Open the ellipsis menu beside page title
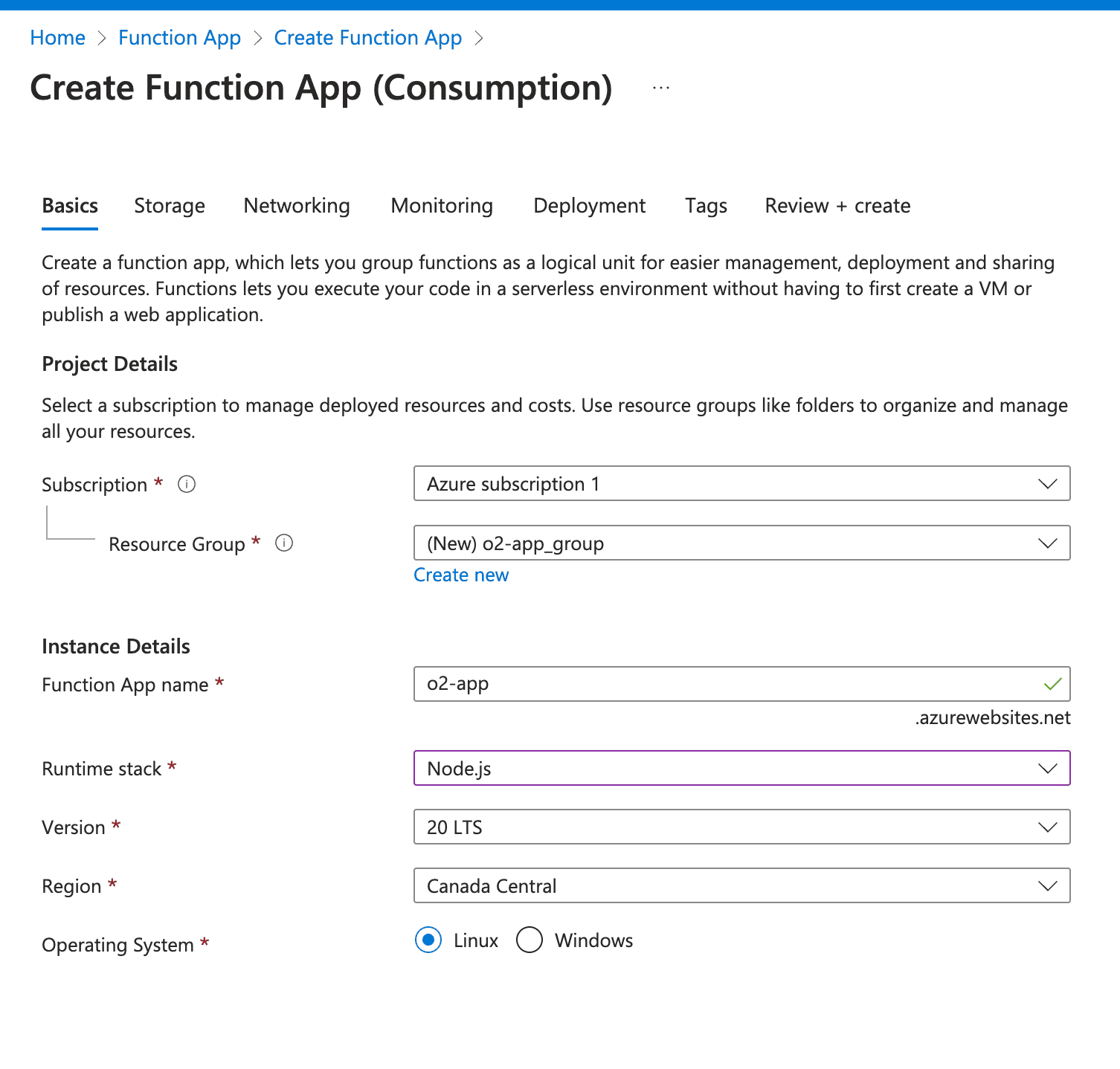The height and width of the screenshot is (1069, 1120). tap(660, 87)
